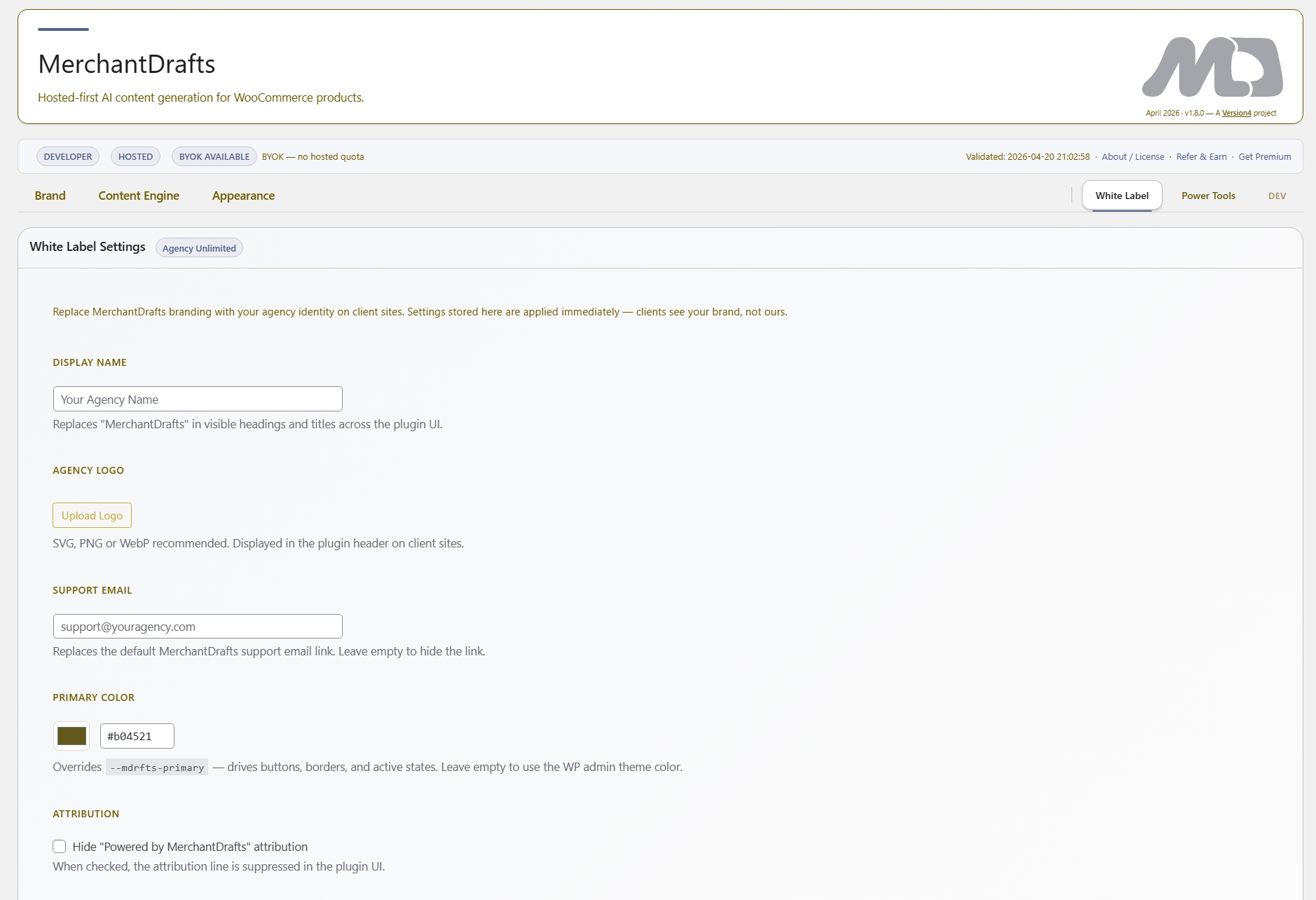Click the 'DISPLAY NAME' label
This screenshot has width=1316, height=900.
pos(90,362)
